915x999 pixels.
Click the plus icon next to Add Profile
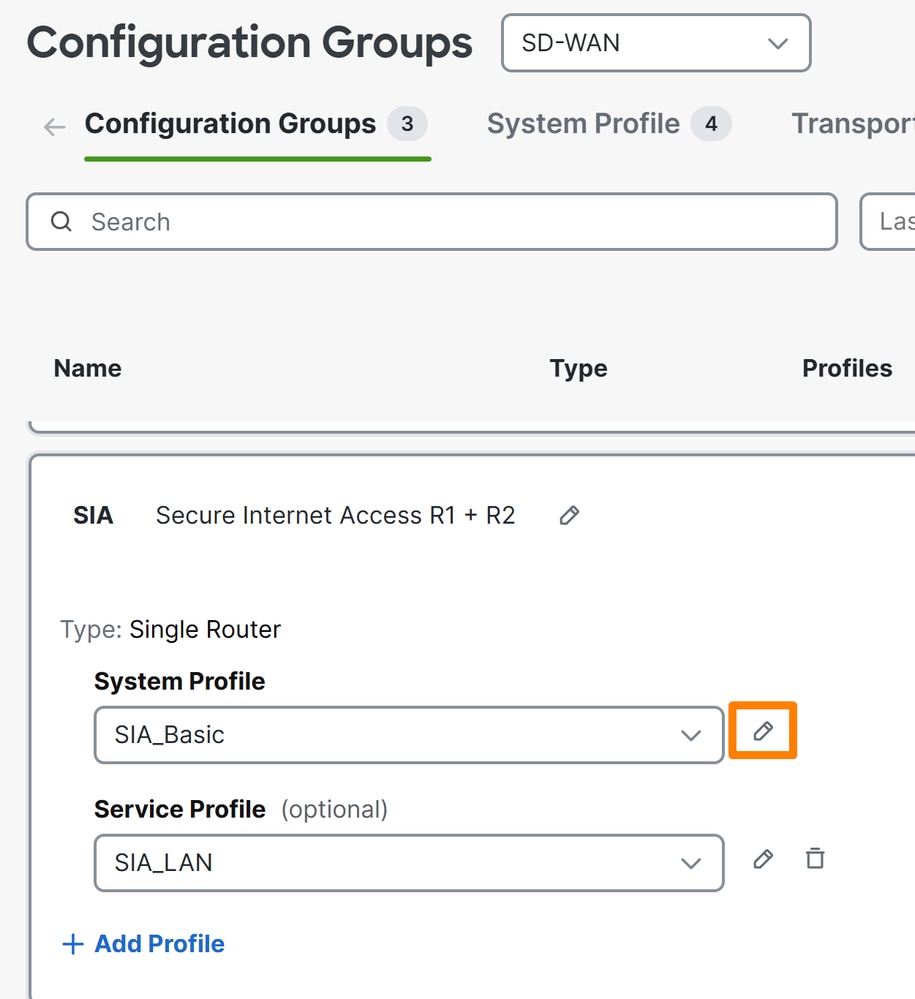[x=72, y=943]
